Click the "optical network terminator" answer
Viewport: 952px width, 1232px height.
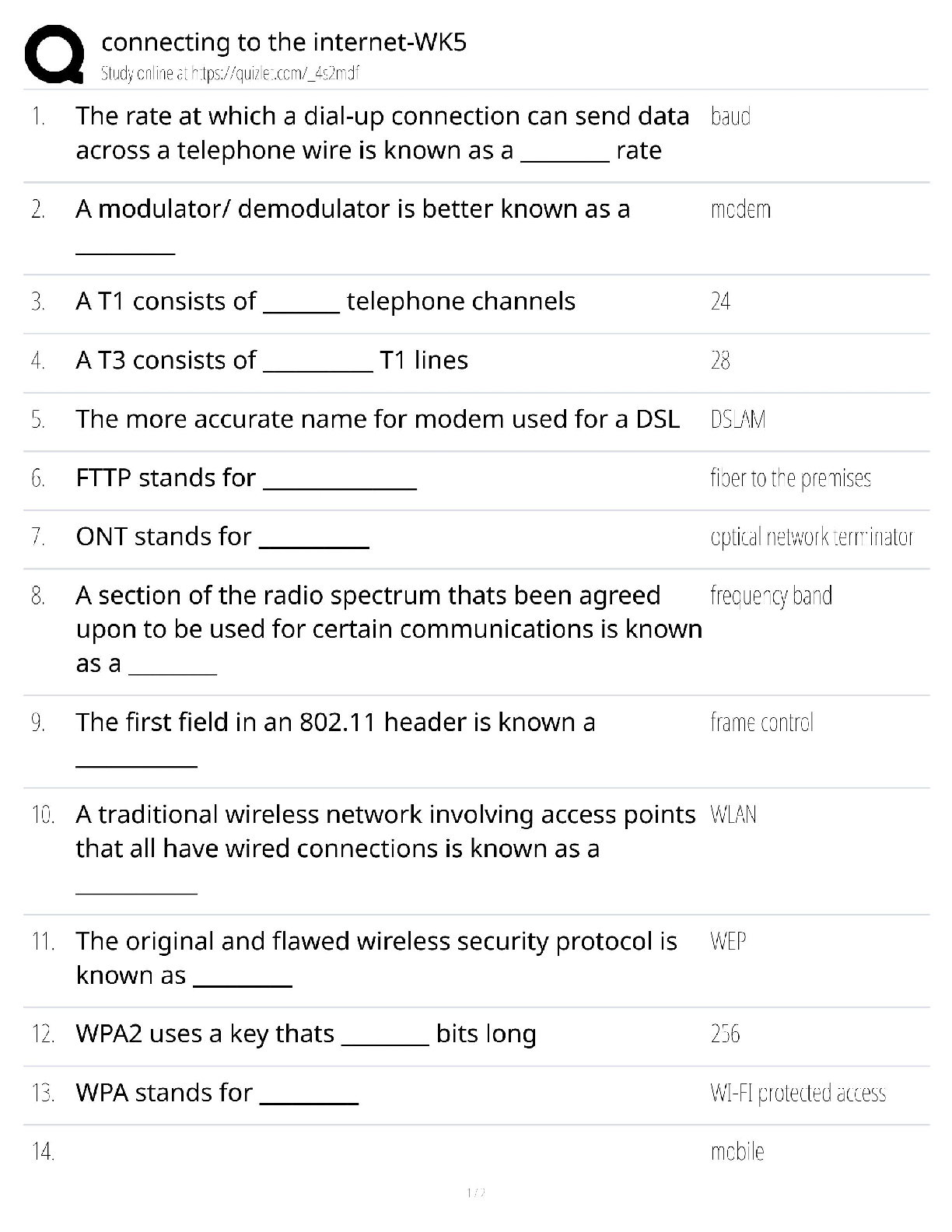811,537
